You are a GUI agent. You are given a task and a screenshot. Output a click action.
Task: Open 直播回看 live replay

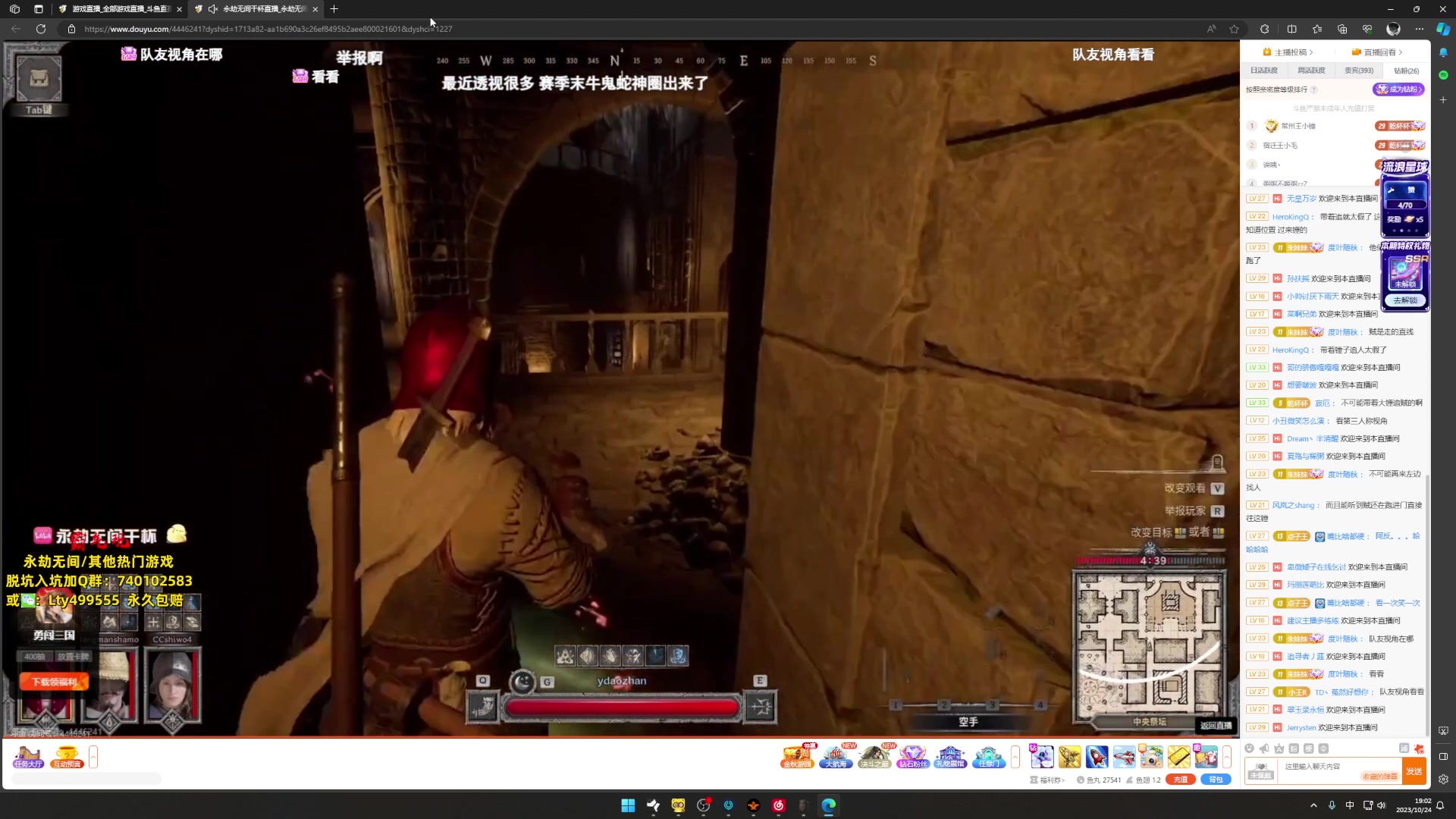(x=1377, y=52)
